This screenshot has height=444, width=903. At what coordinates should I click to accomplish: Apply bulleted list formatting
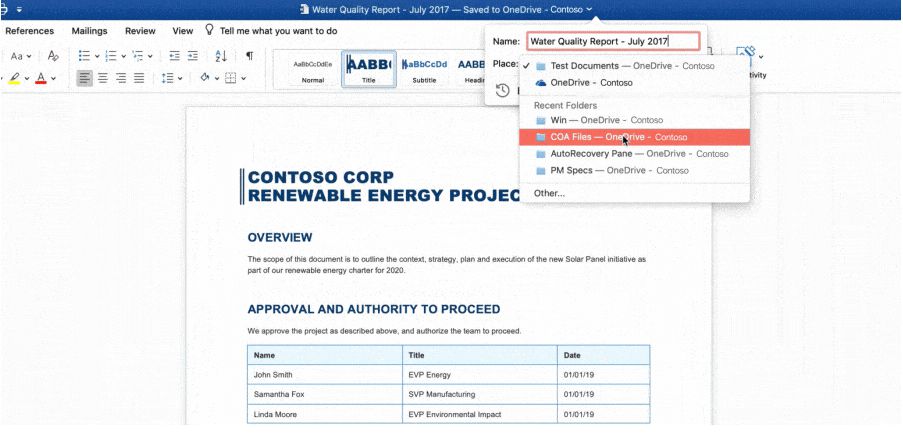(84, 56)
